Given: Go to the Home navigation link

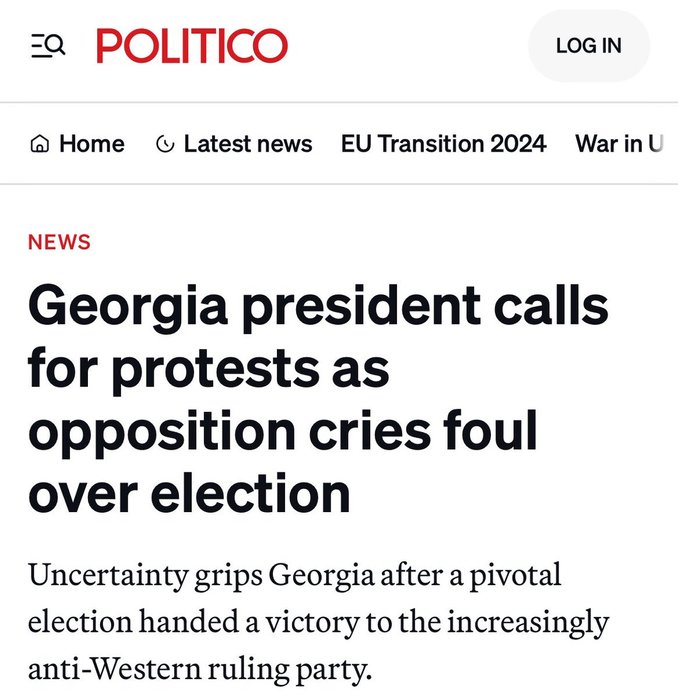Looking at the screenshot, I should 91,144.
